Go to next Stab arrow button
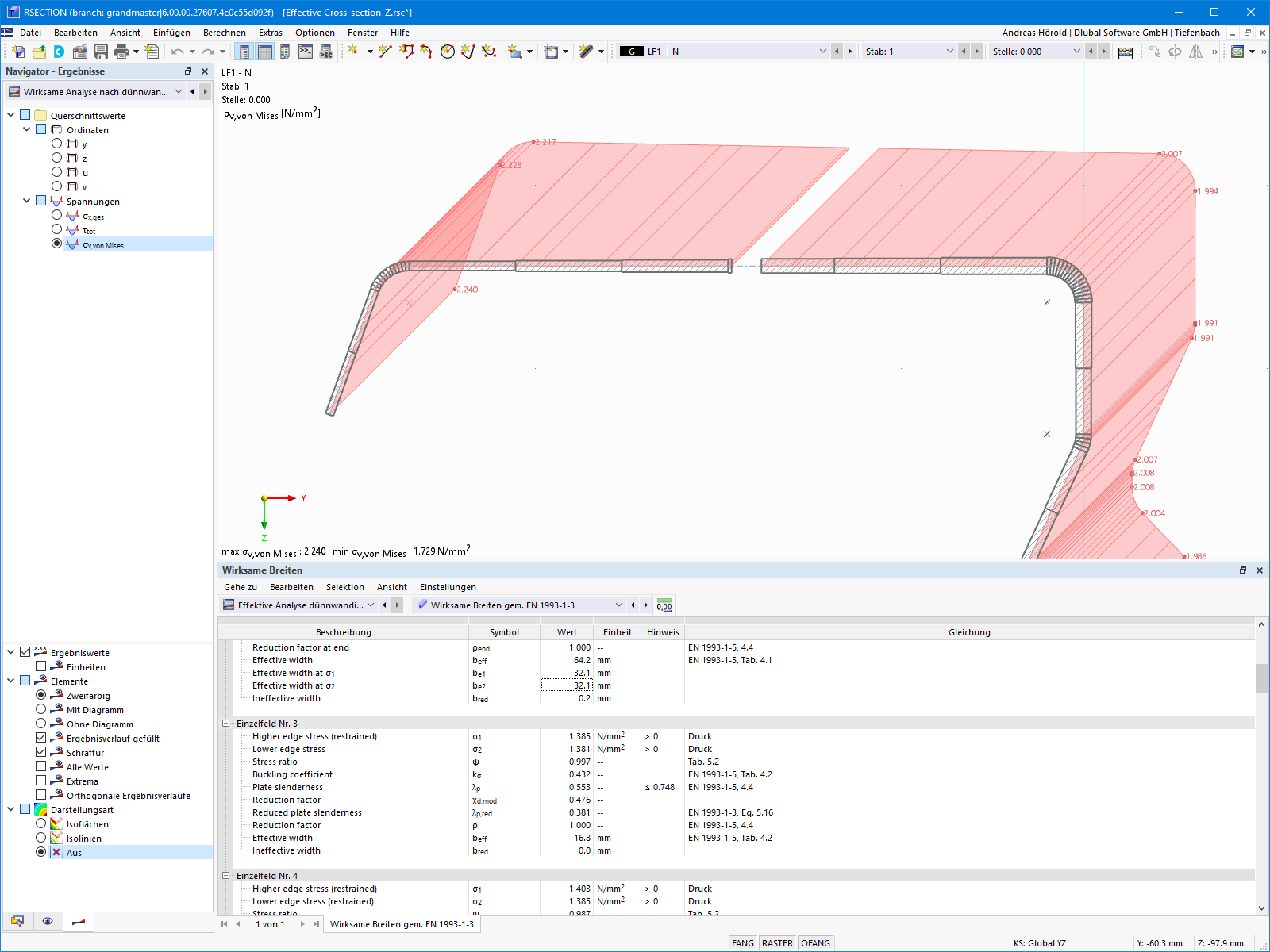The height and width of the screenshot is (952, 1270). pos(976,52)
